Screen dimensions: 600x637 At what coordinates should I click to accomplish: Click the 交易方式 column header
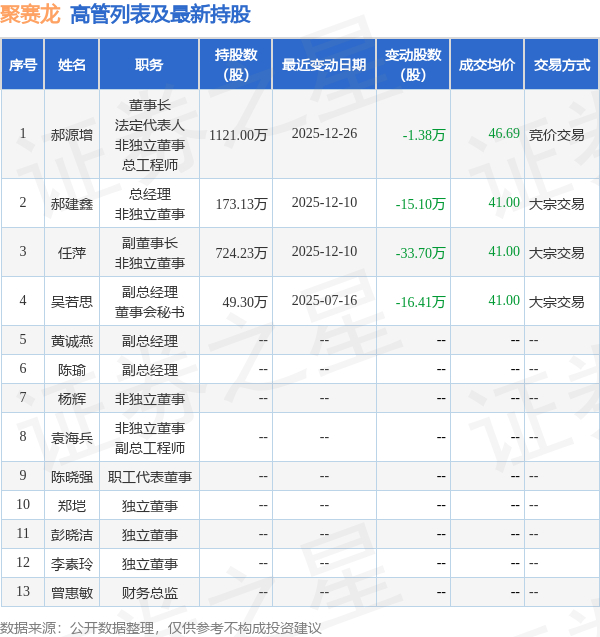562,64
